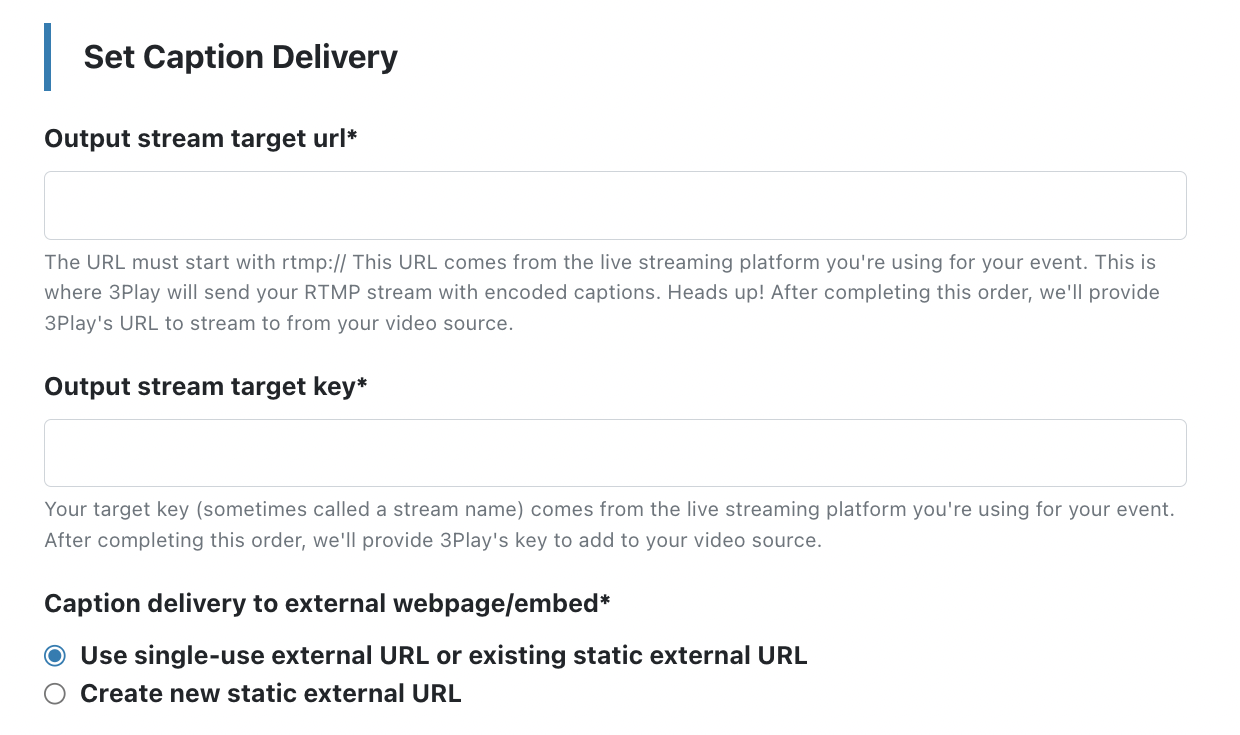1240x735 pixels.
Task: Click the help text beginning 'Your target key'
Action: pyautogui.click(x=609, y=525)
